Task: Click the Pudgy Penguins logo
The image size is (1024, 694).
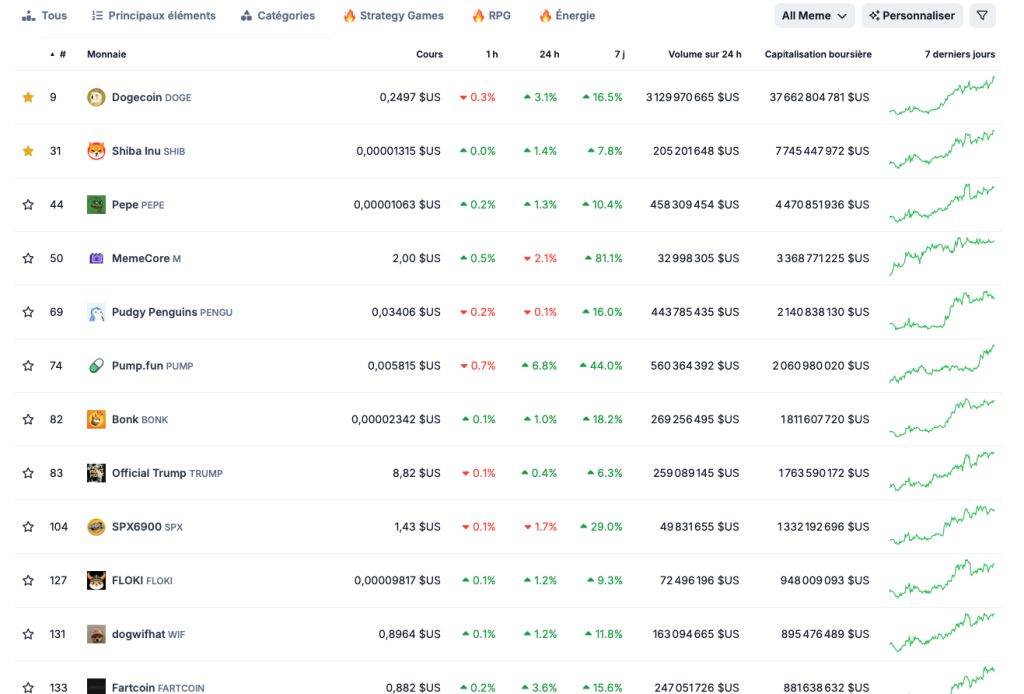Action: pos(96,312)
